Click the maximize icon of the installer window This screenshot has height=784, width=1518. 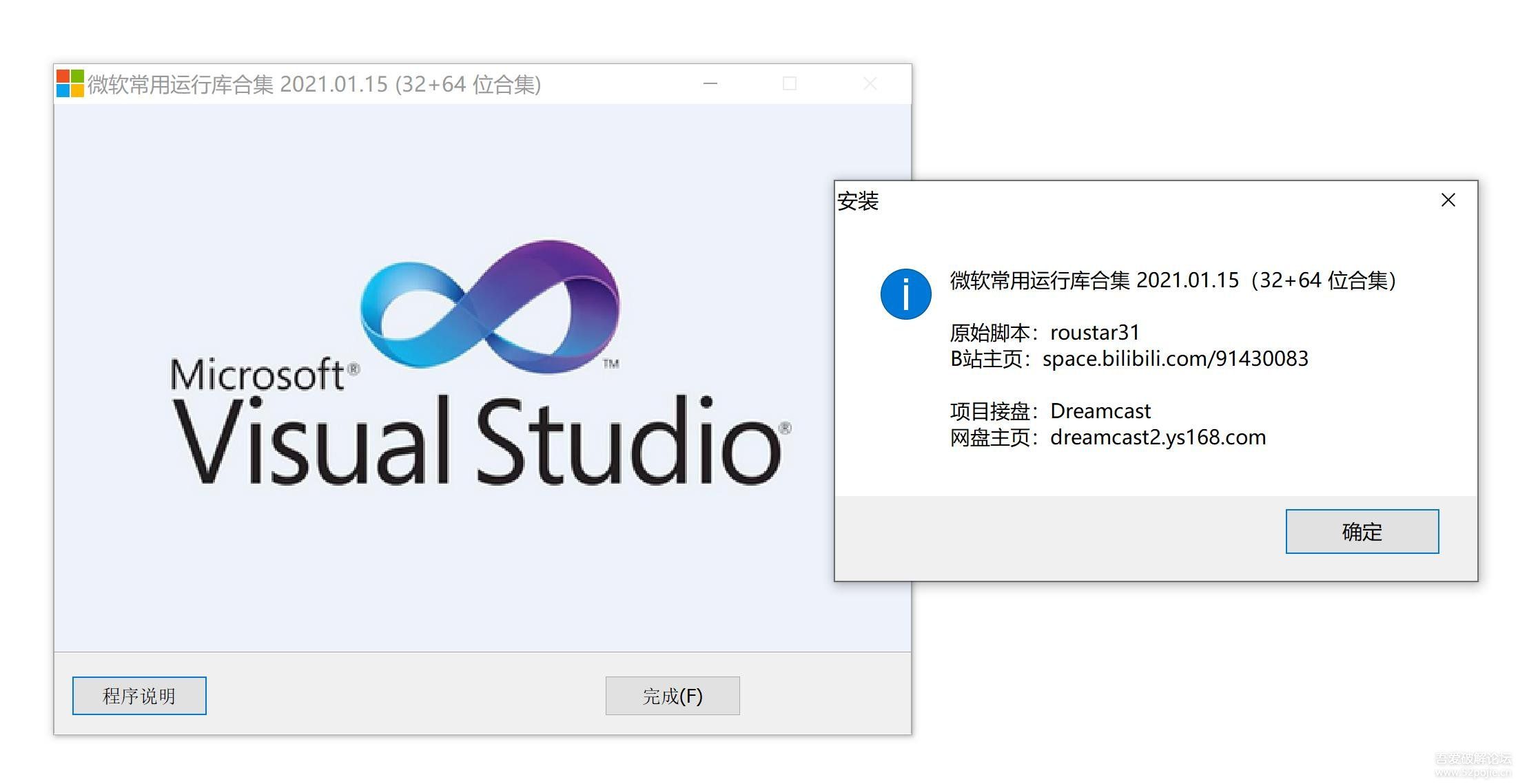point(790,84)
